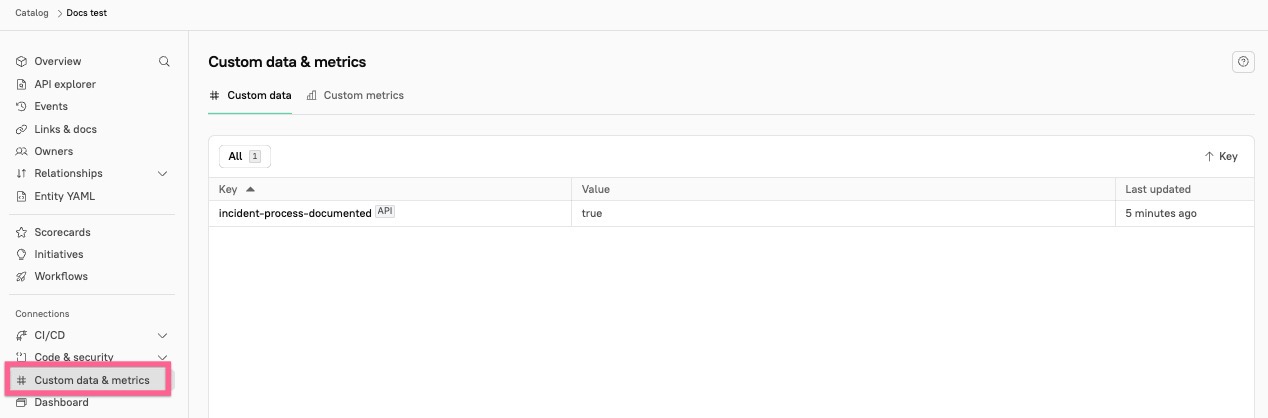The image size is (1268, 418).
Task: Open the Key sort order button
Action: (x=1221, y=157)
